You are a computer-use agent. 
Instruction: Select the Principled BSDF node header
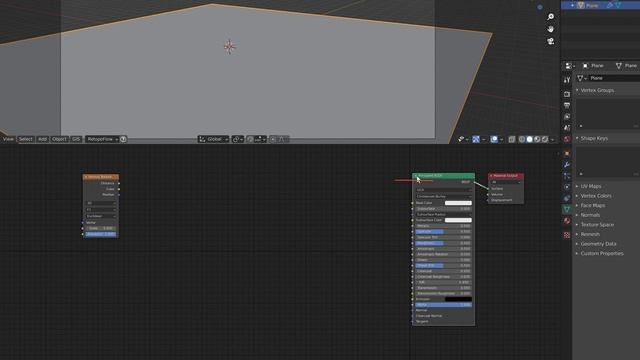click(x=444, y=176)
